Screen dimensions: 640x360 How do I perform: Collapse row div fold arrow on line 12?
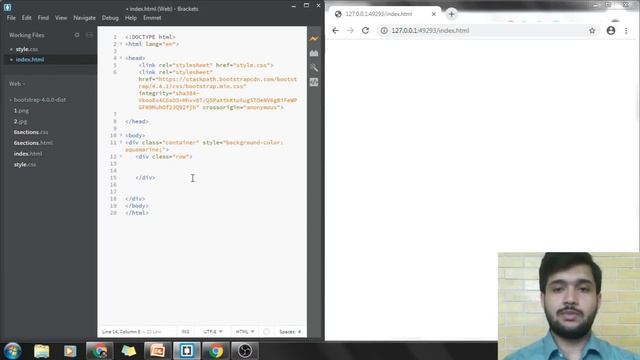pyautogui.click(x=121, y=156)
